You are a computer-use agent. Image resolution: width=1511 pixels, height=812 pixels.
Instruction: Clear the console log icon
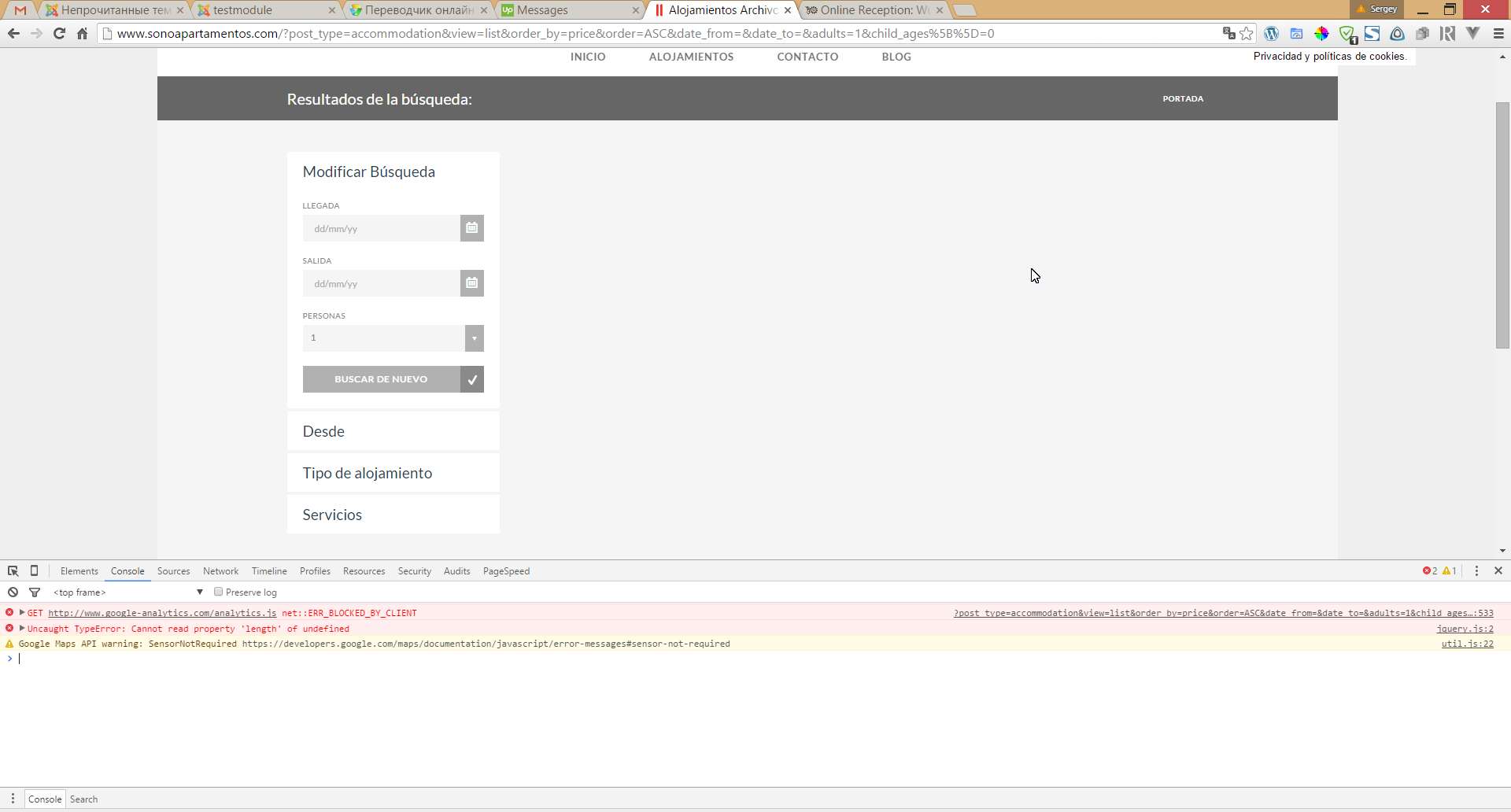click(13, 592)
